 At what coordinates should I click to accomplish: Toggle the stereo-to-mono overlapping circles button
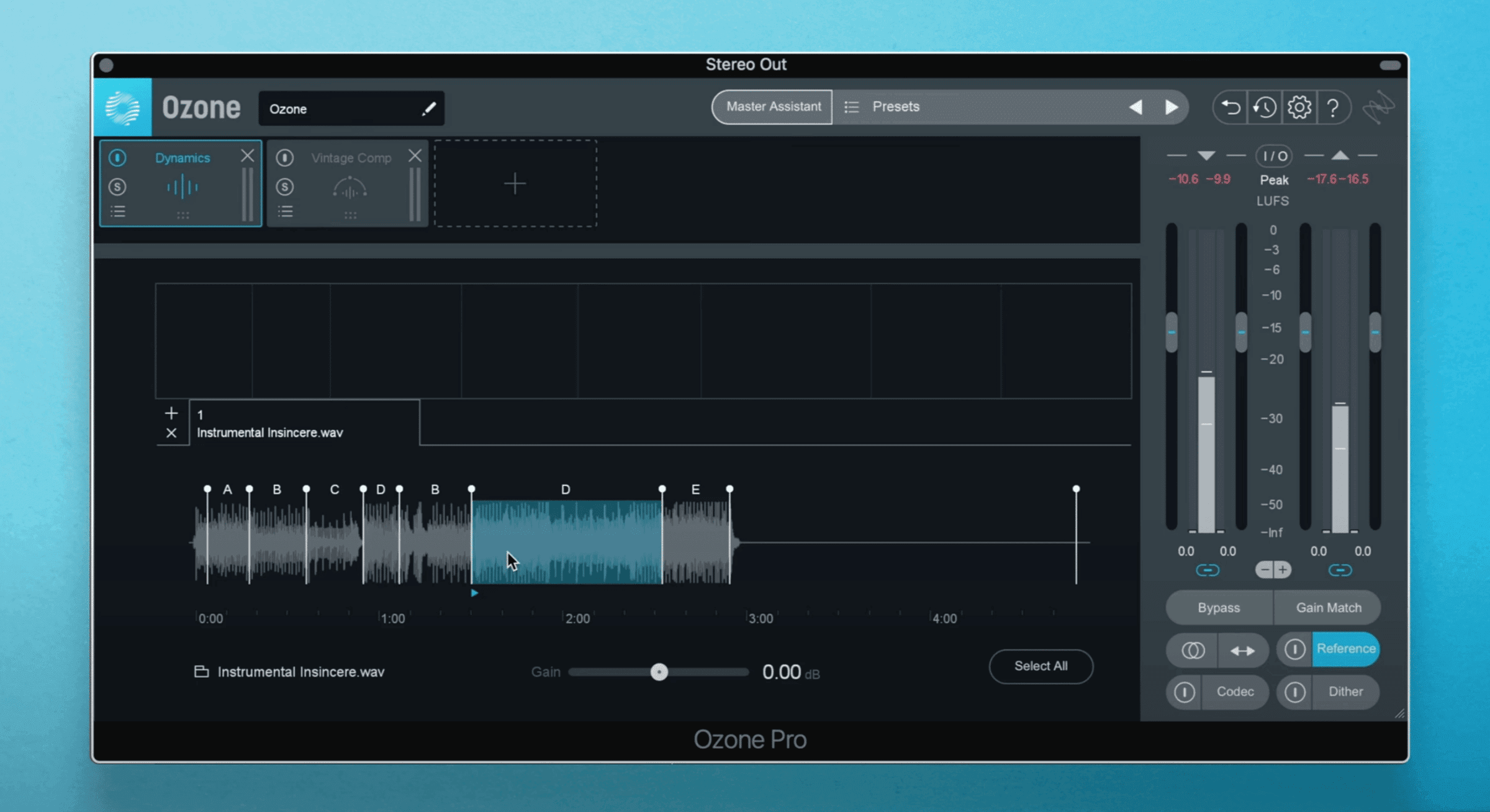(x=1193, y=650)
